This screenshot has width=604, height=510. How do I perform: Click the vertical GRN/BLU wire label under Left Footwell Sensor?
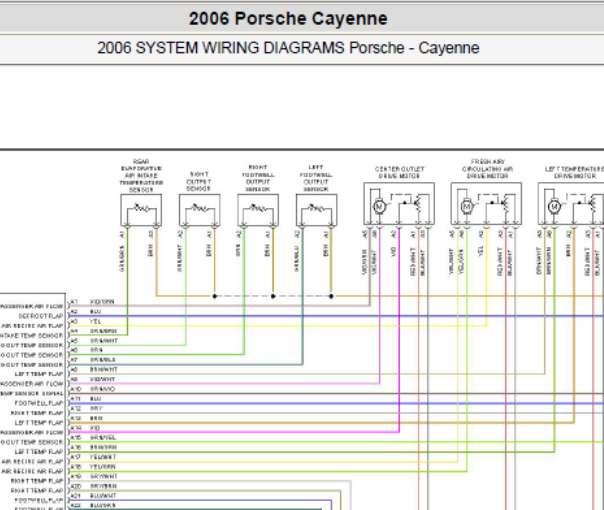click(297, 258)
